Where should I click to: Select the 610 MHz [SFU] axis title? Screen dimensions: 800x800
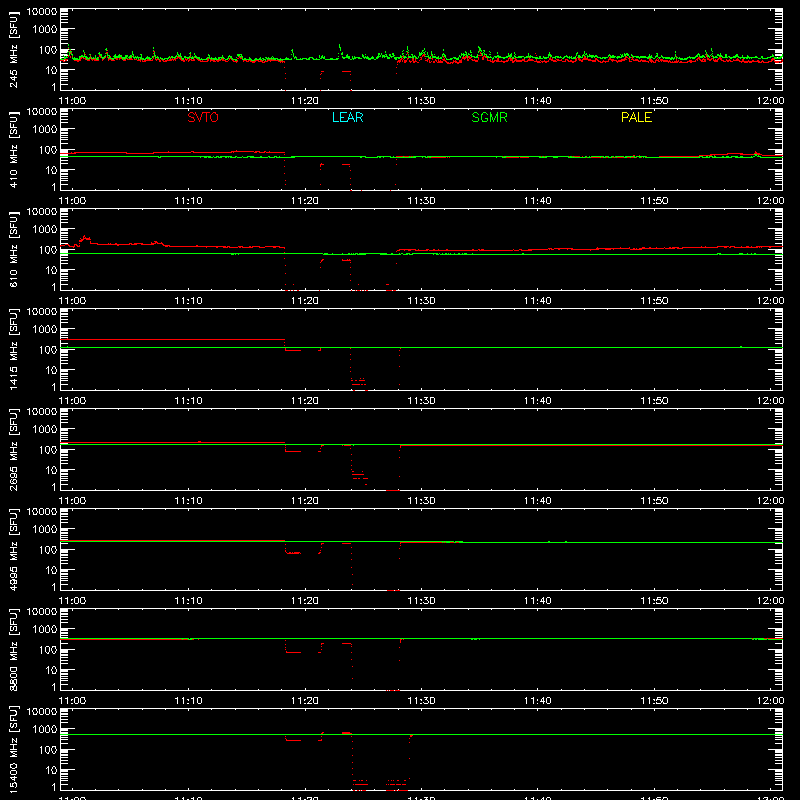(x=13, y=249)
